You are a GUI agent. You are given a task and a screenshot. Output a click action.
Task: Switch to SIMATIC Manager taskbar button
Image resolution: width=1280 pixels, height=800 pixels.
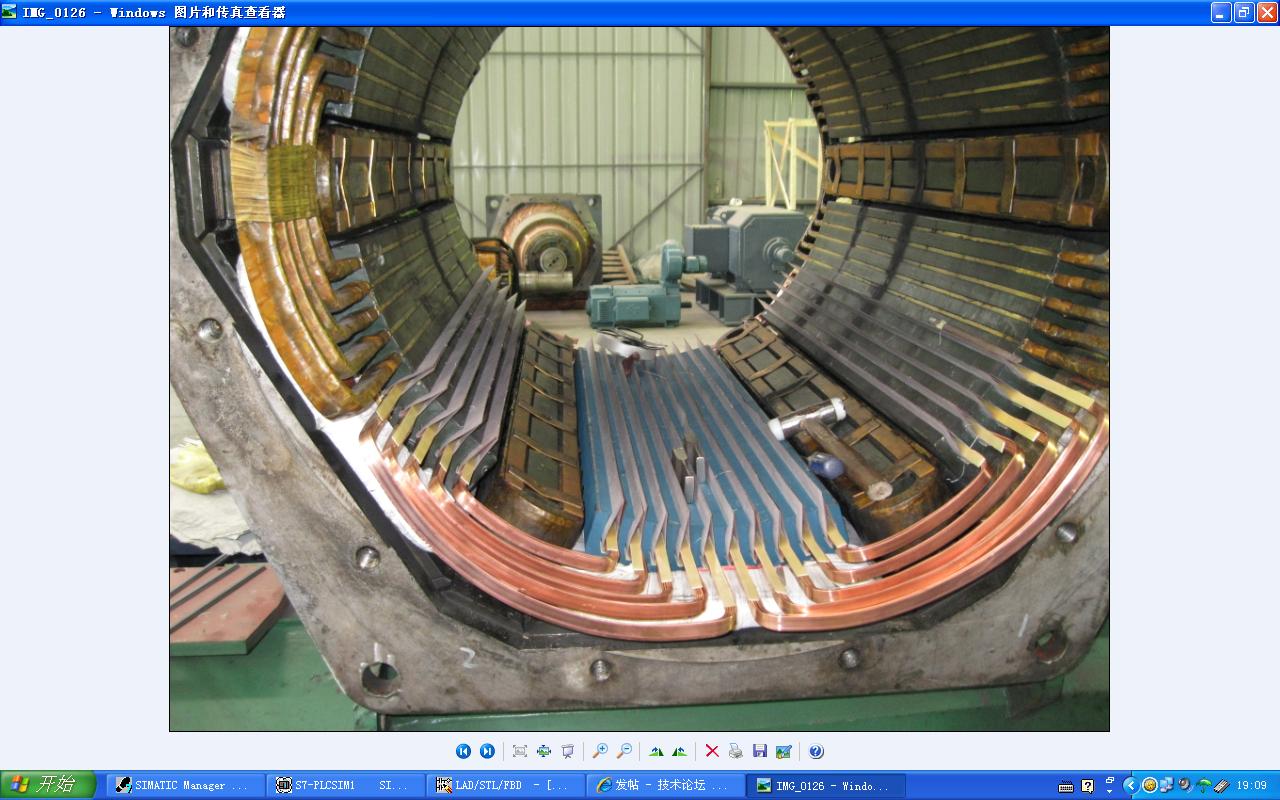tap(185, 785)
